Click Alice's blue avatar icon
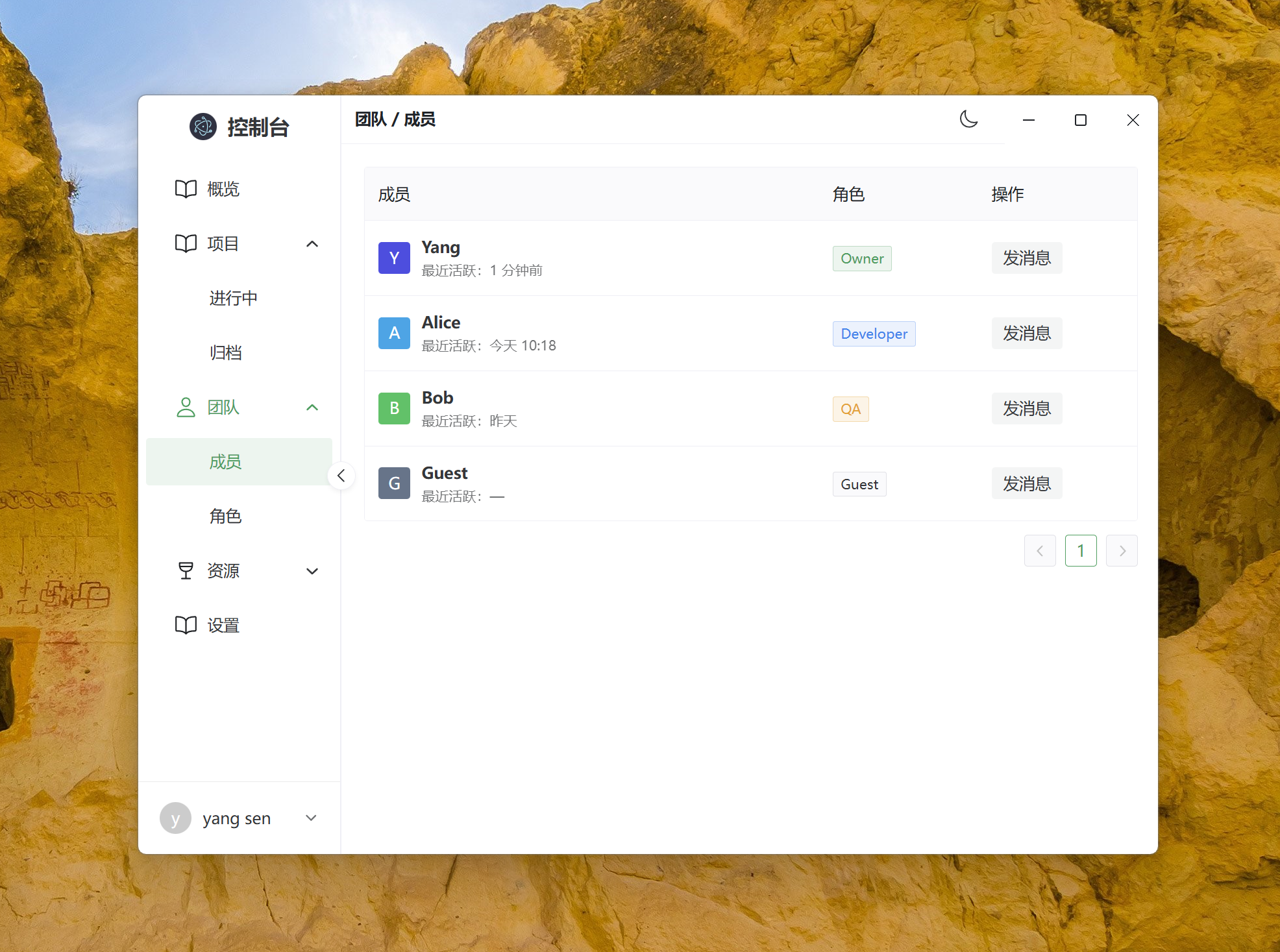The width and height of the screenshot is (1280, 952). click(x=394, y=333)
